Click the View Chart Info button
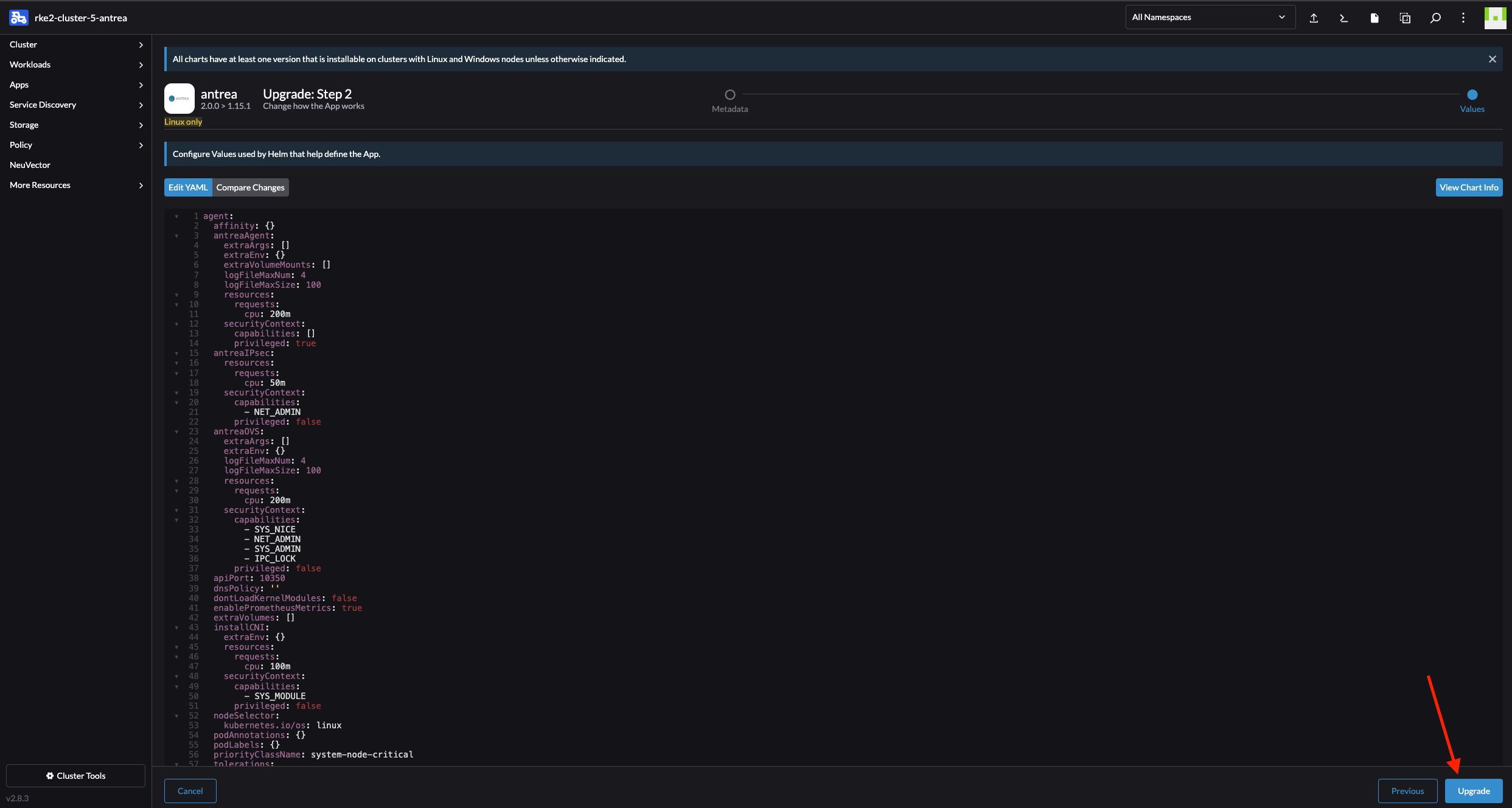This screenshot has width=1512, height=808. 1469,187
